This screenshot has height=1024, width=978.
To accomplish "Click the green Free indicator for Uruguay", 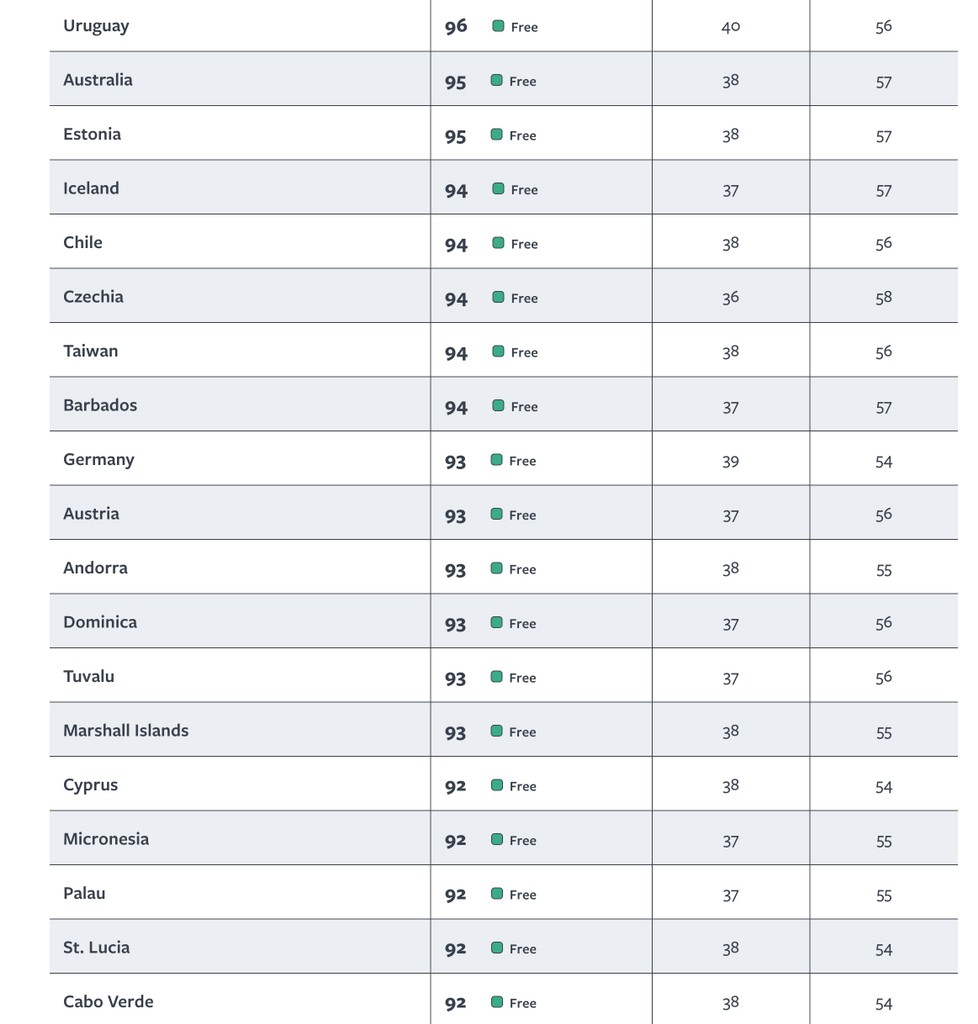I will coord(498,26).
